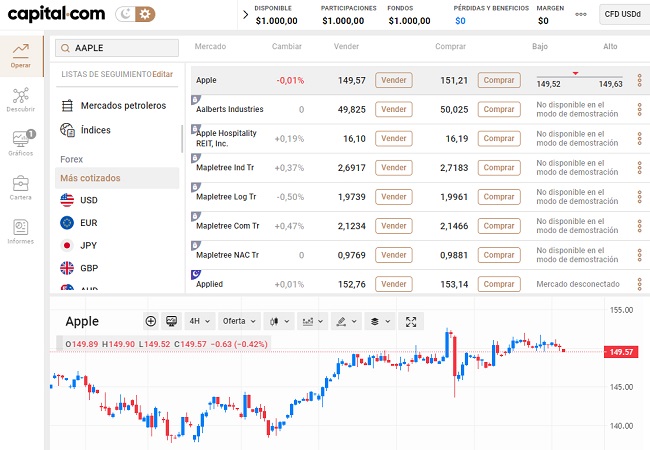The image size is (650, 450).
Task: Open the candlestick chart type dropdown
Action: 279,321
